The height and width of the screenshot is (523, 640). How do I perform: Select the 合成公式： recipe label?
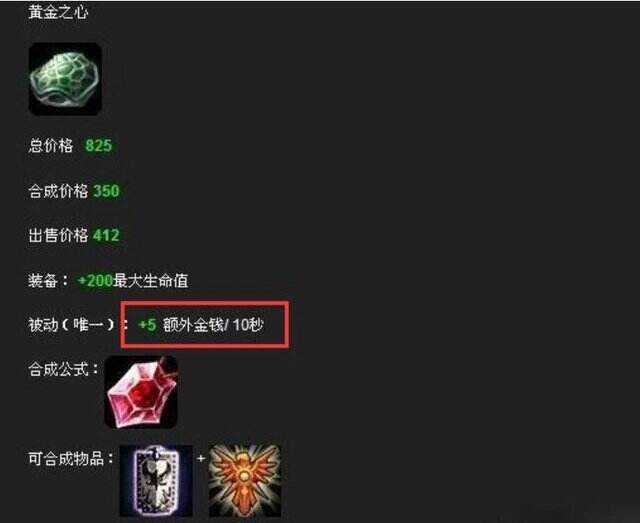click(63, 369)
